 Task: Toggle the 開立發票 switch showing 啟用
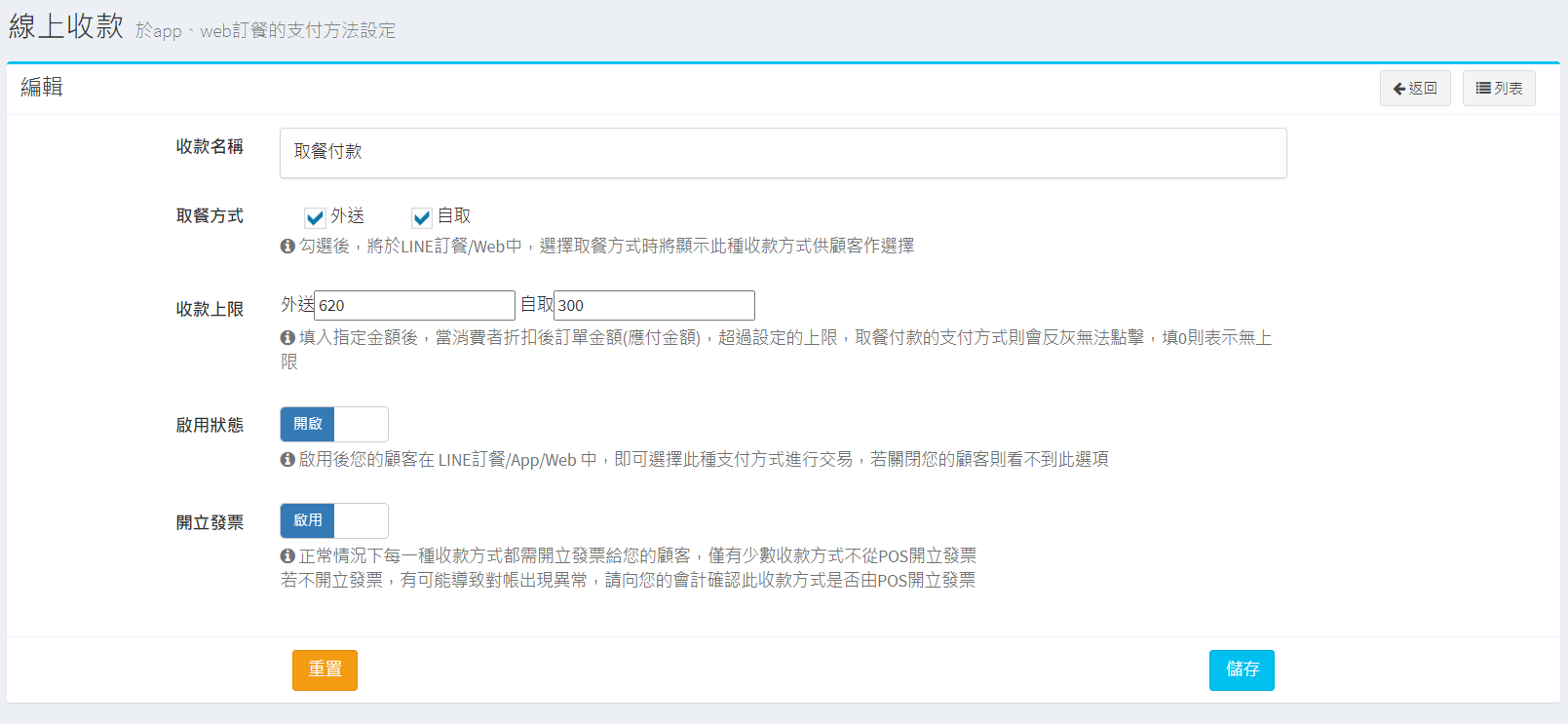[333, 520]
